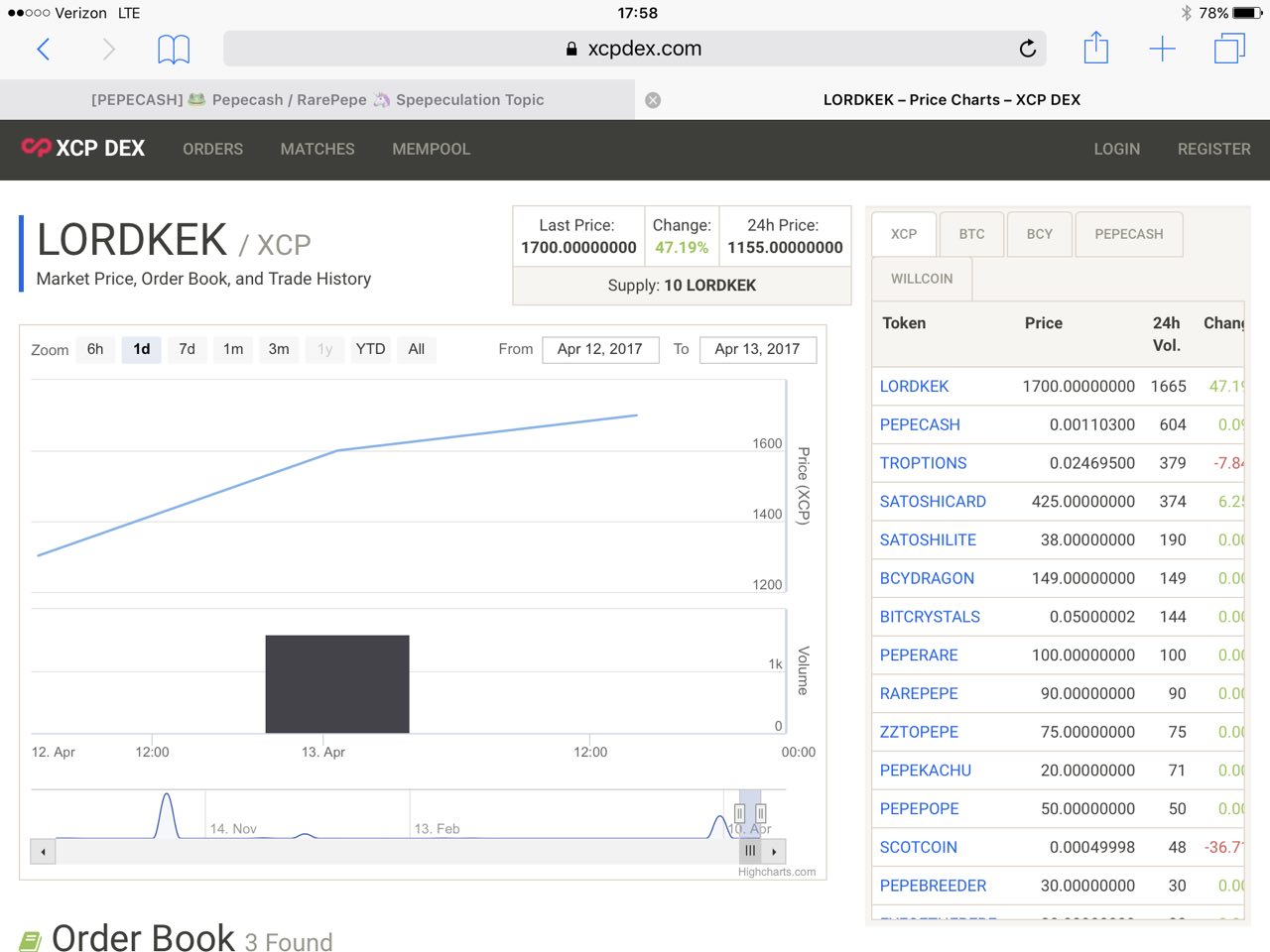
Task: Close the LORDKEK Price Charts tab
Action: (x=653, y=100)
